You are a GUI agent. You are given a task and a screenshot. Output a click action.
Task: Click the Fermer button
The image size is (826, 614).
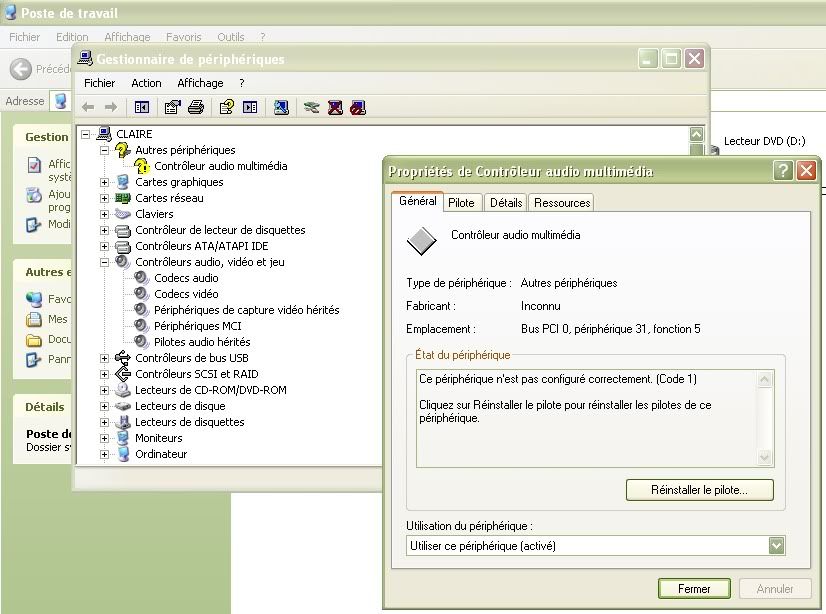(x=694, y=589)
